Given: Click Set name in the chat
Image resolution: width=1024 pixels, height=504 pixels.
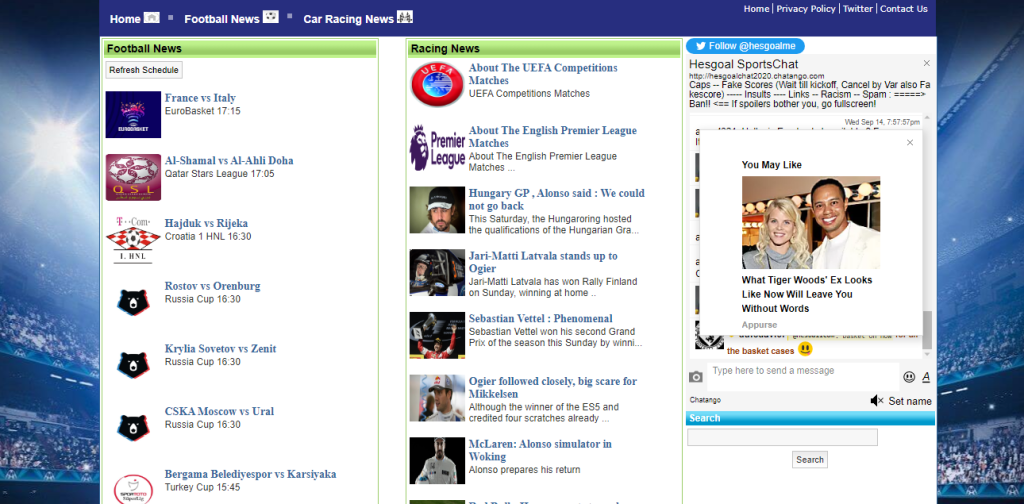Looking at the screenshot, I should point(910,401).
